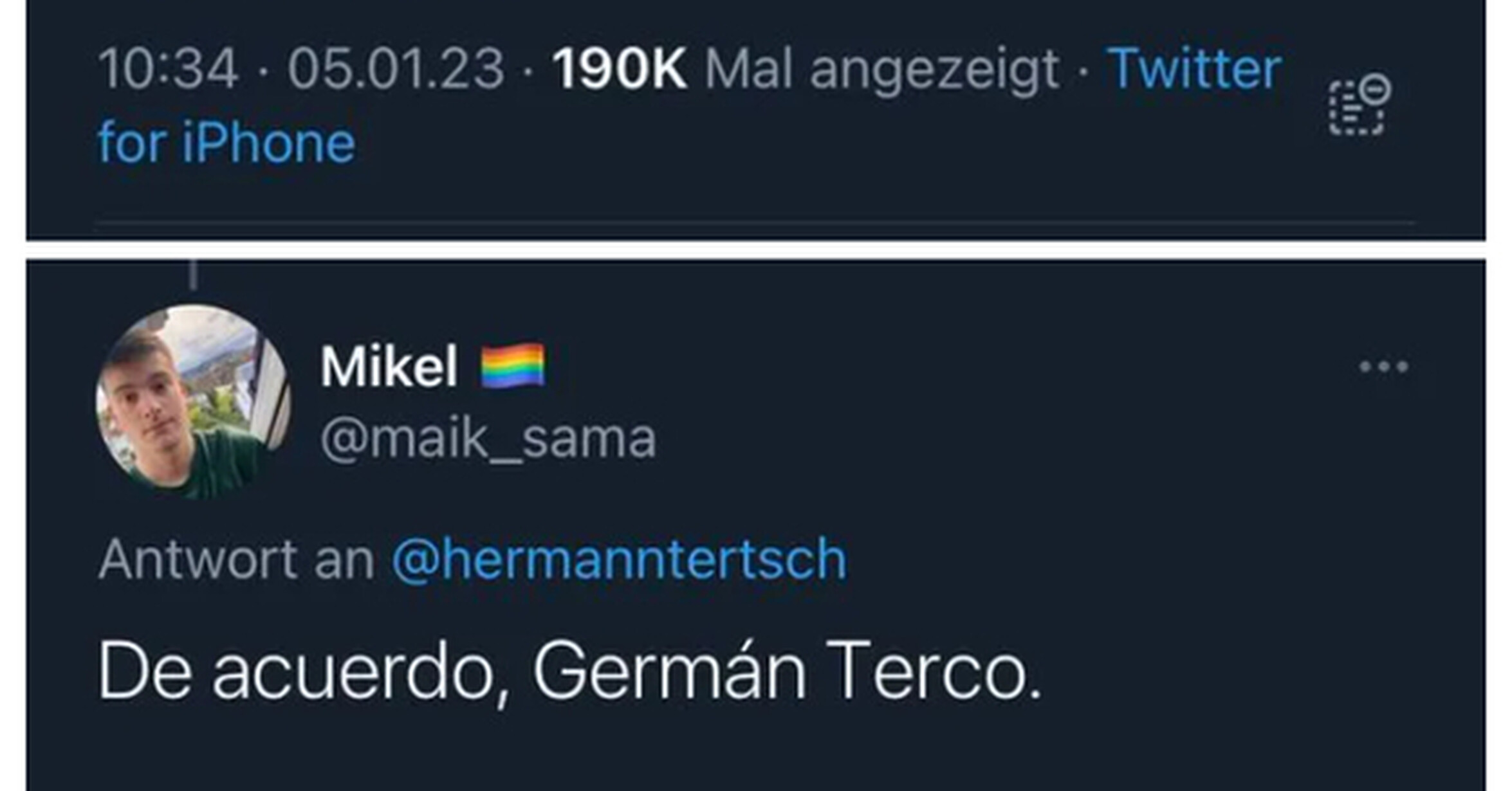1512x791 pixels.
Task: Click the text-capture icon beside the timestamp
Action: (1359, 105)
